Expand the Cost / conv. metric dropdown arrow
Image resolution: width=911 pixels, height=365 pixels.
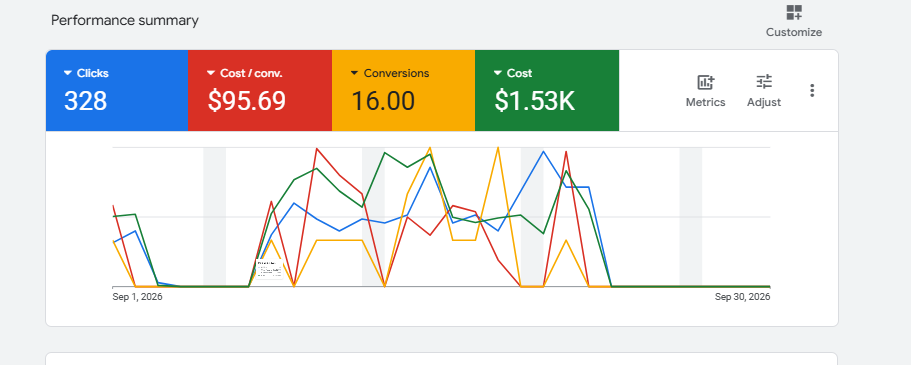[x=211, y=73]
